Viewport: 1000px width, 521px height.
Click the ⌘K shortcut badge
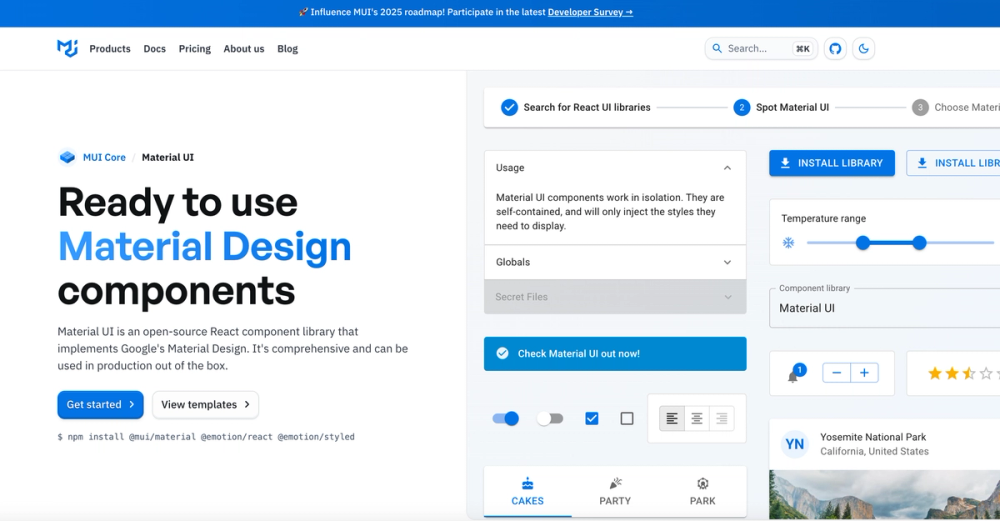pyautogui.click(x=802, y=48)
